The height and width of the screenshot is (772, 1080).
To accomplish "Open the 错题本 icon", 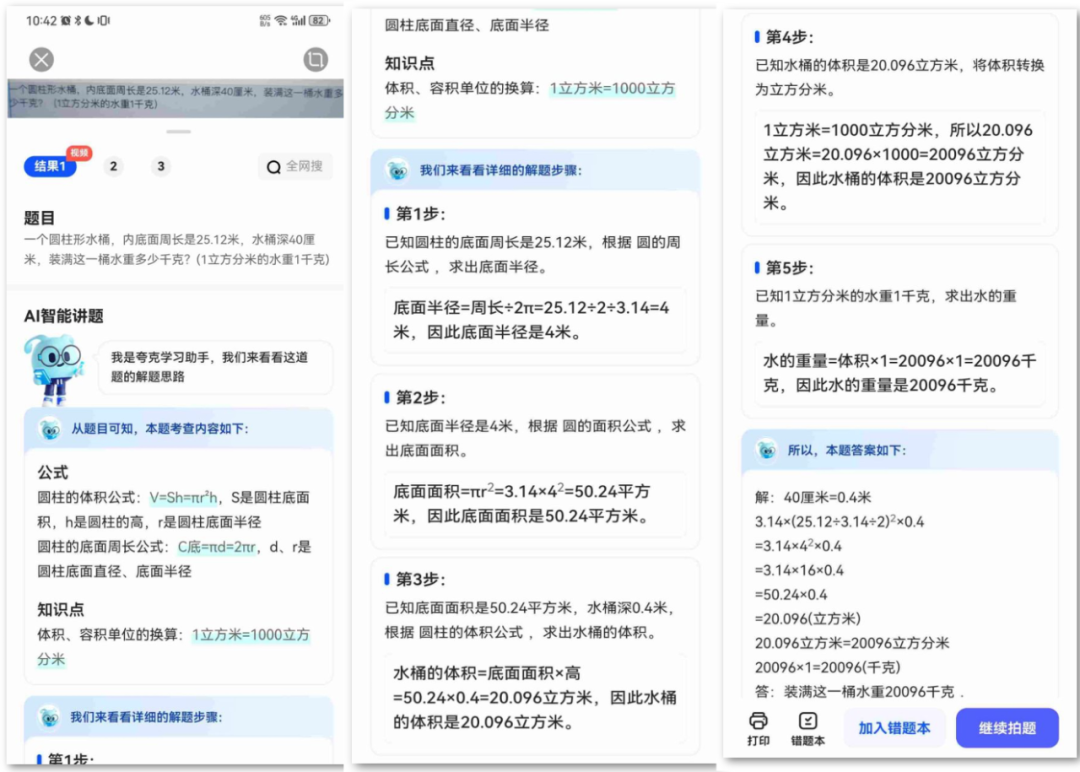I will (x=807, y=729).
